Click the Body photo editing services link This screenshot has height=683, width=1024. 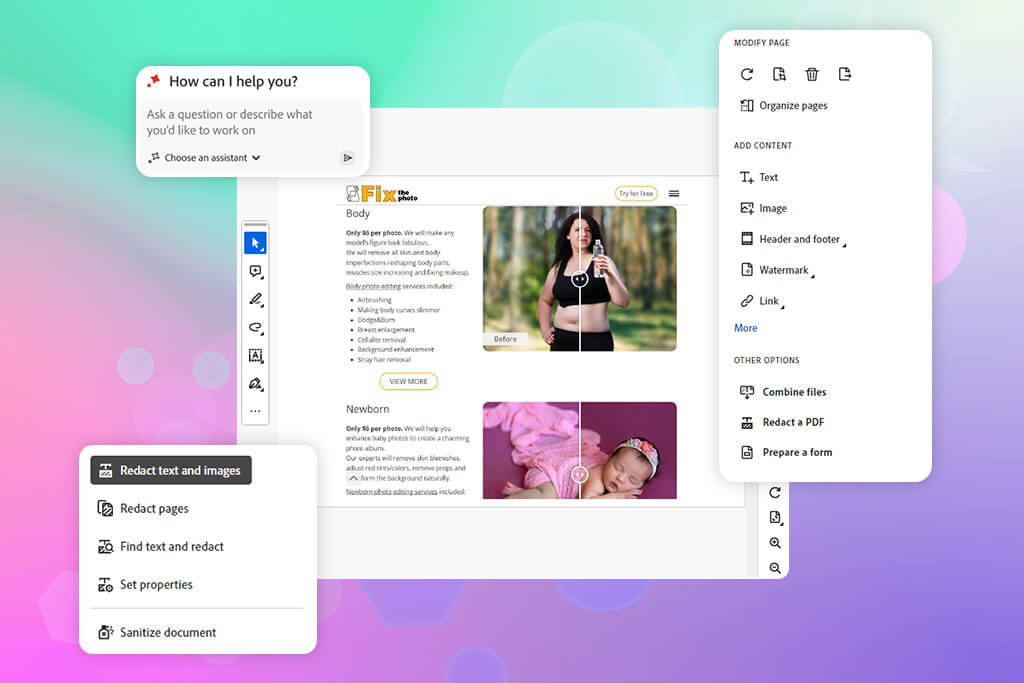pyautogui.click(x=373, y=286)
